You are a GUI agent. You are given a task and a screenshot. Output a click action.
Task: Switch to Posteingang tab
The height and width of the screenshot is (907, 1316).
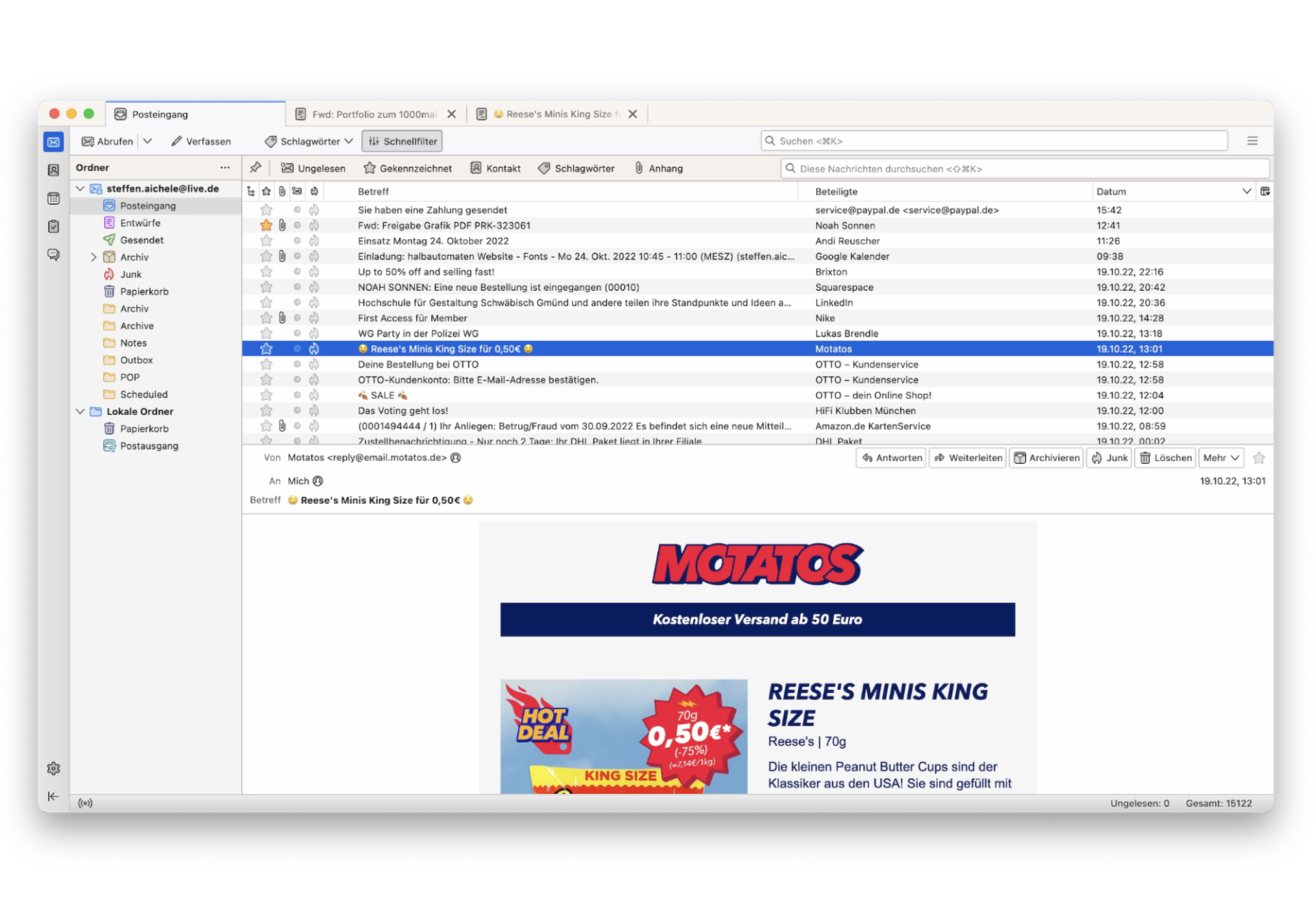tap(196, 114)
